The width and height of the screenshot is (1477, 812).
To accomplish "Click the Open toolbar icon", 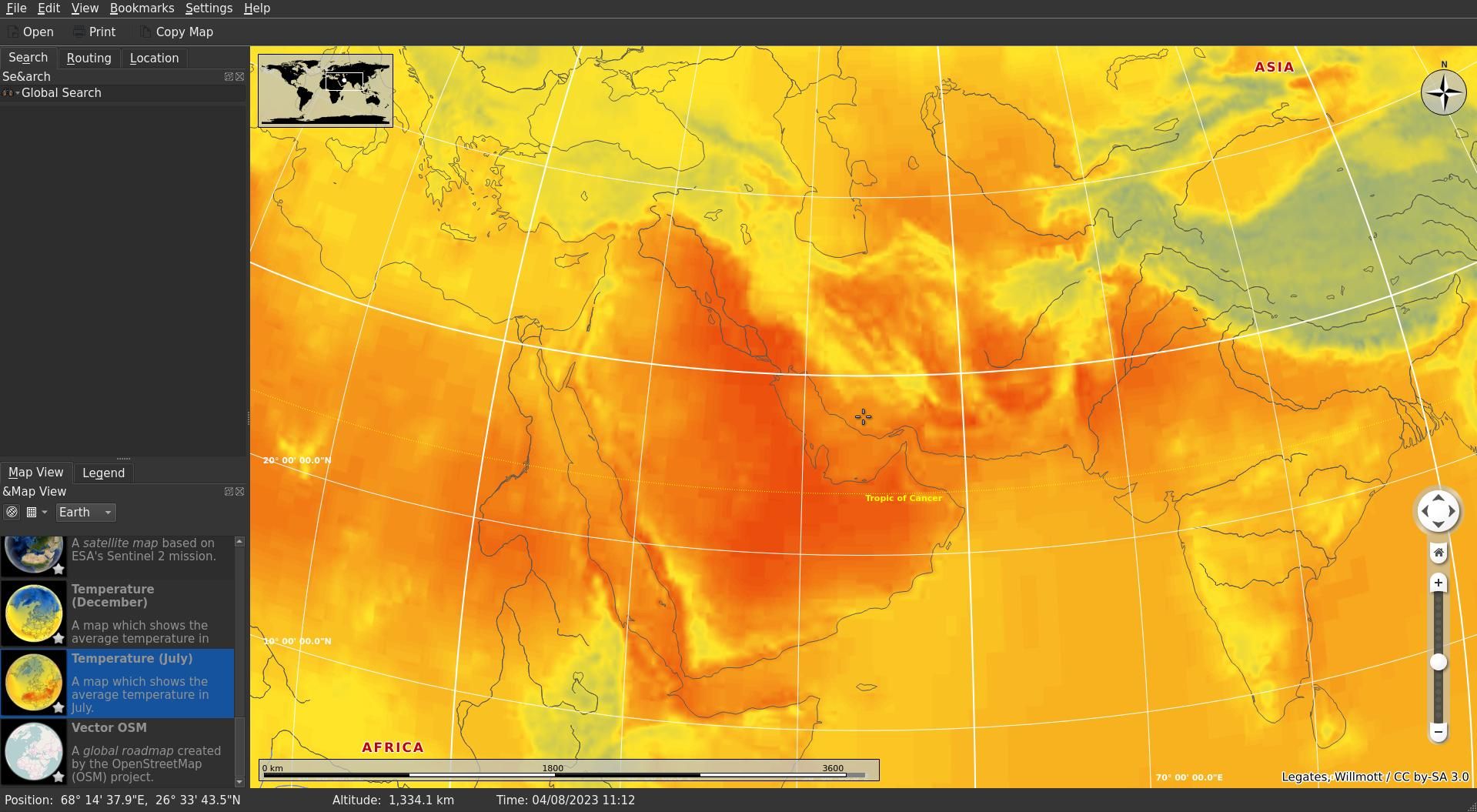I will click(12, 32).
